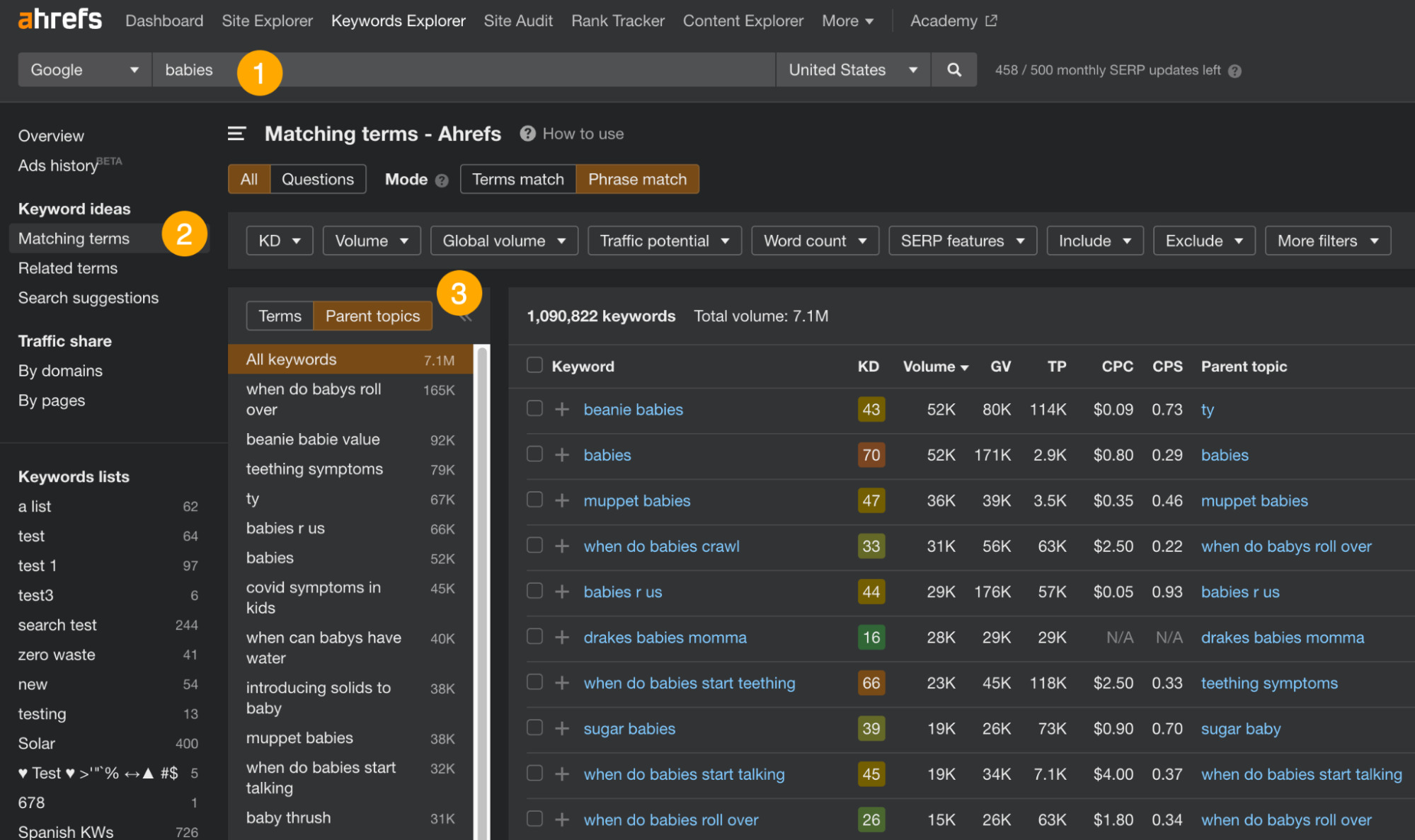
Task: Check the sugar babies checkbox
Action: [x=534, y=727]
